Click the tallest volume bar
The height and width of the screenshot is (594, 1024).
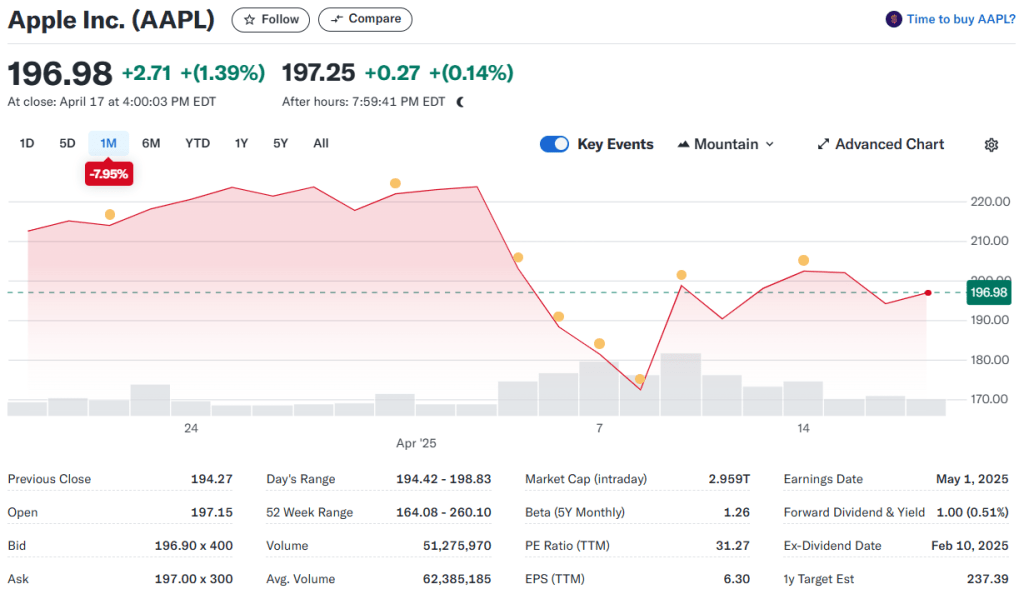(680, 384)
